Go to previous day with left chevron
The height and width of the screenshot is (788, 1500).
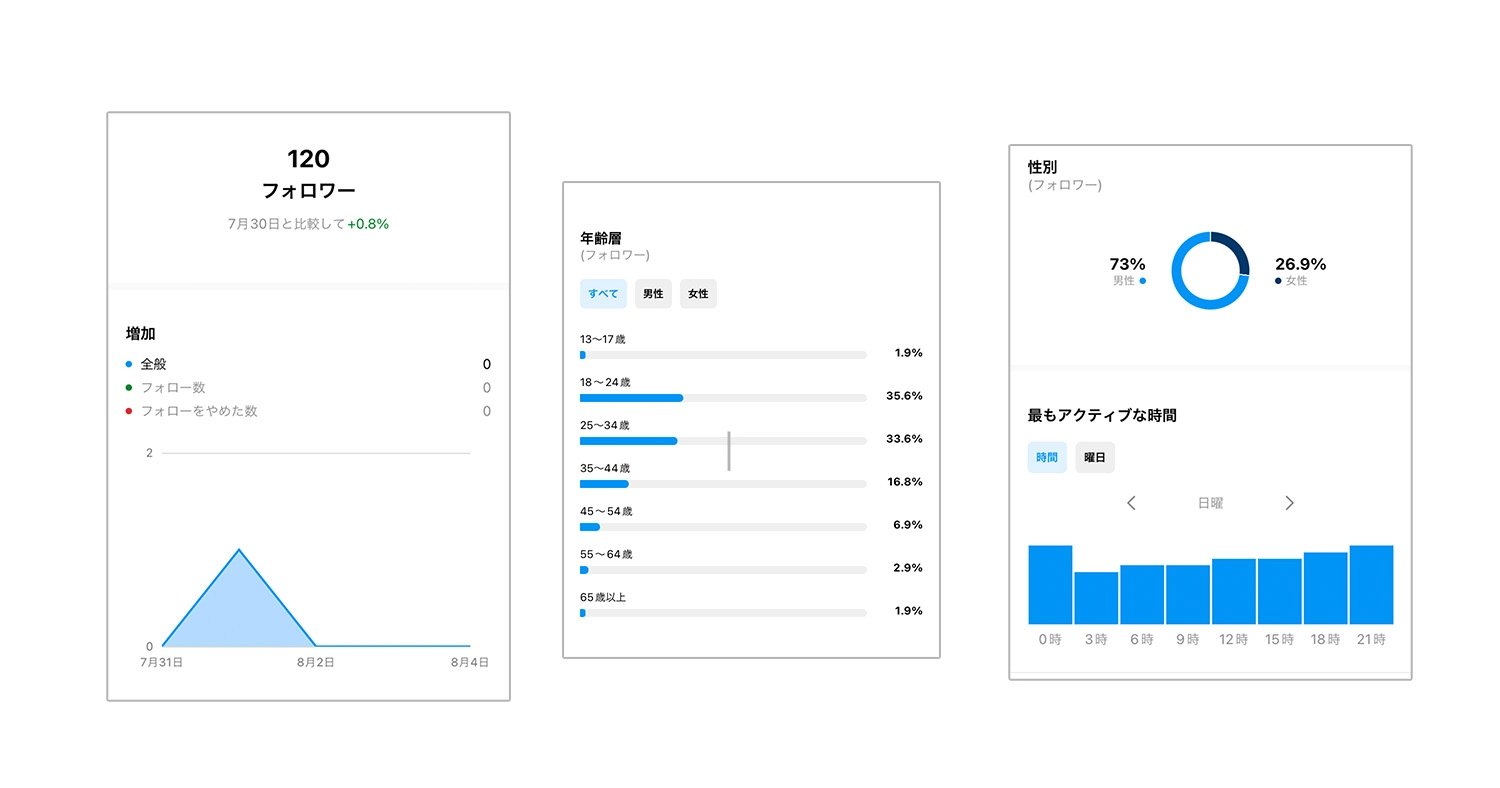pos(1131,503)
